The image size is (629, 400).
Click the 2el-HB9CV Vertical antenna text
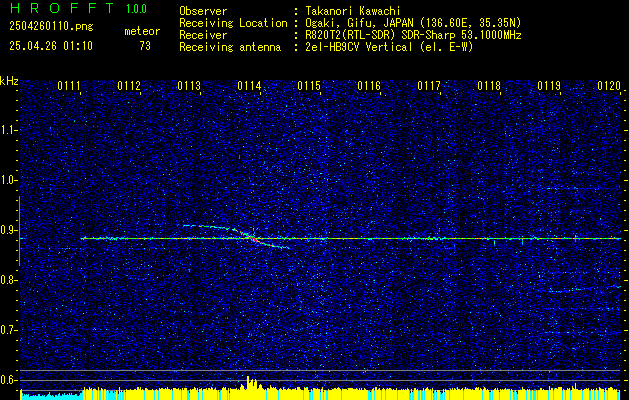click(389, 47)
